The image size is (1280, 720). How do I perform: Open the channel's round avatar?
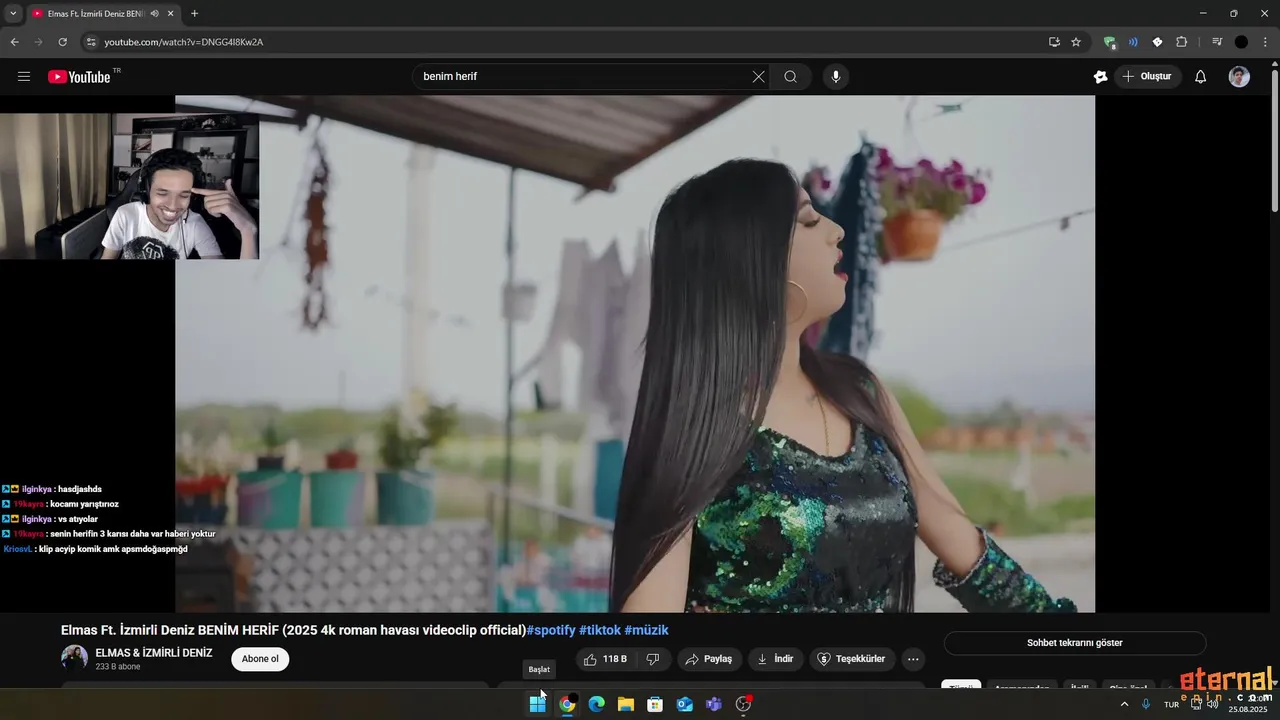pyautogui.click(x=74, y=658)
